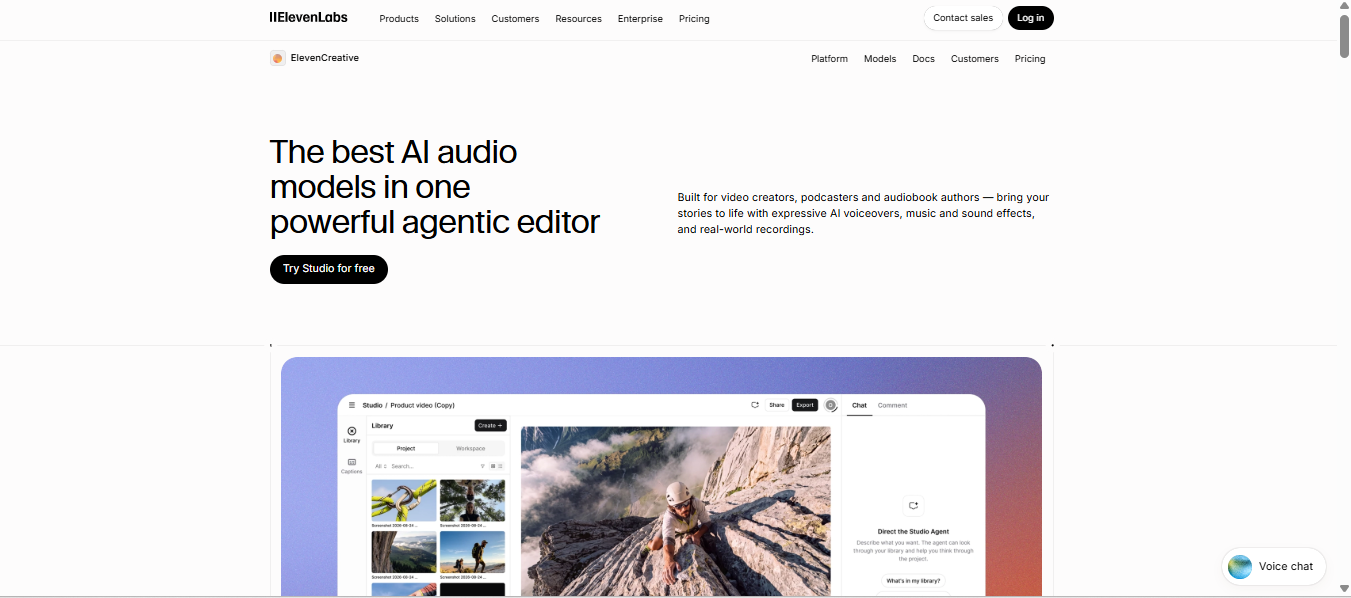Click the page scrollbar up arrow
Image resolution: width=1351 pixels, height=598 pixels.
(1343, 6)
